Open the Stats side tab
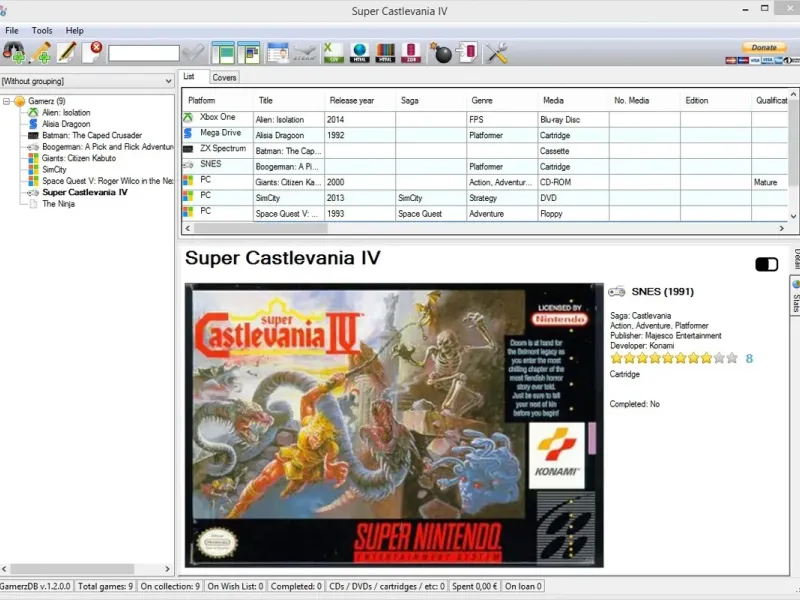This screenshot has height=600, width=800. [795, 296]
